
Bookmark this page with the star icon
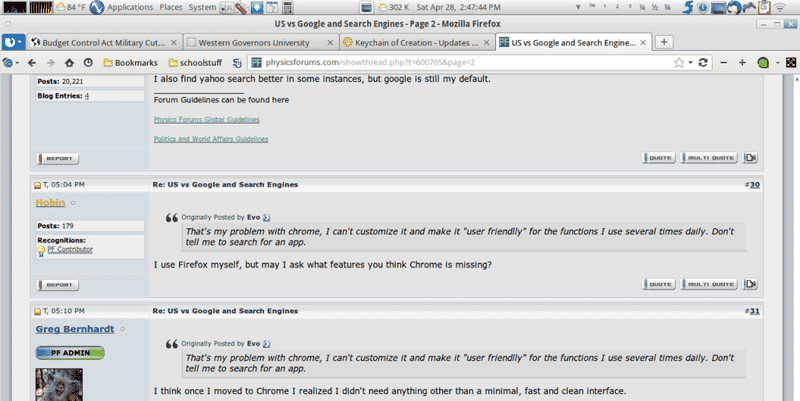coord(679,62)
